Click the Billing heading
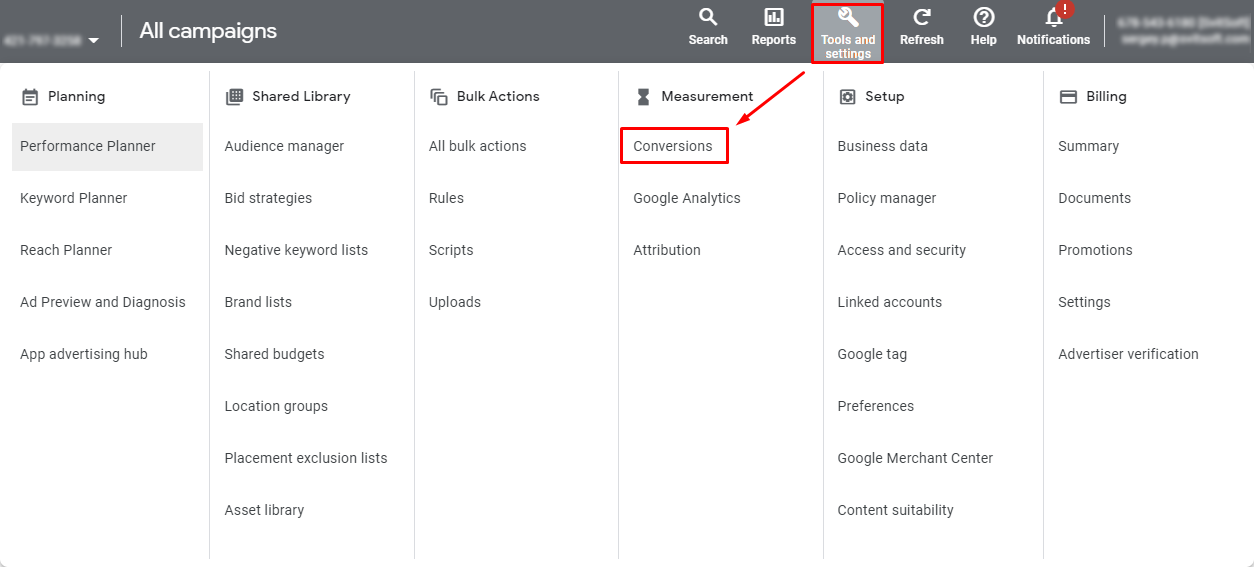 (x=1106, y=97)
